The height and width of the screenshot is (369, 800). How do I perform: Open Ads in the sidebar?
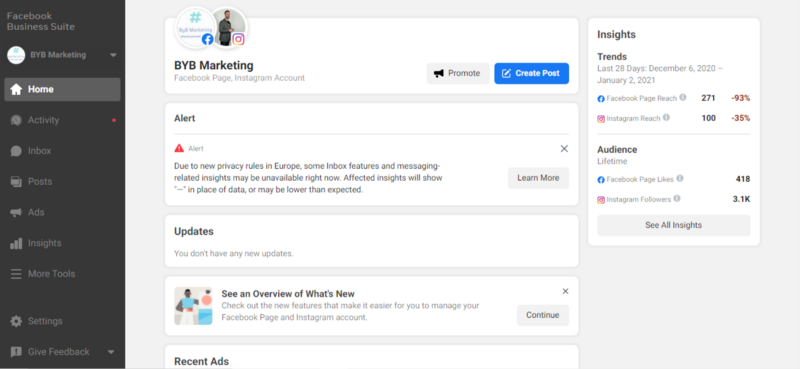[62, 212]
